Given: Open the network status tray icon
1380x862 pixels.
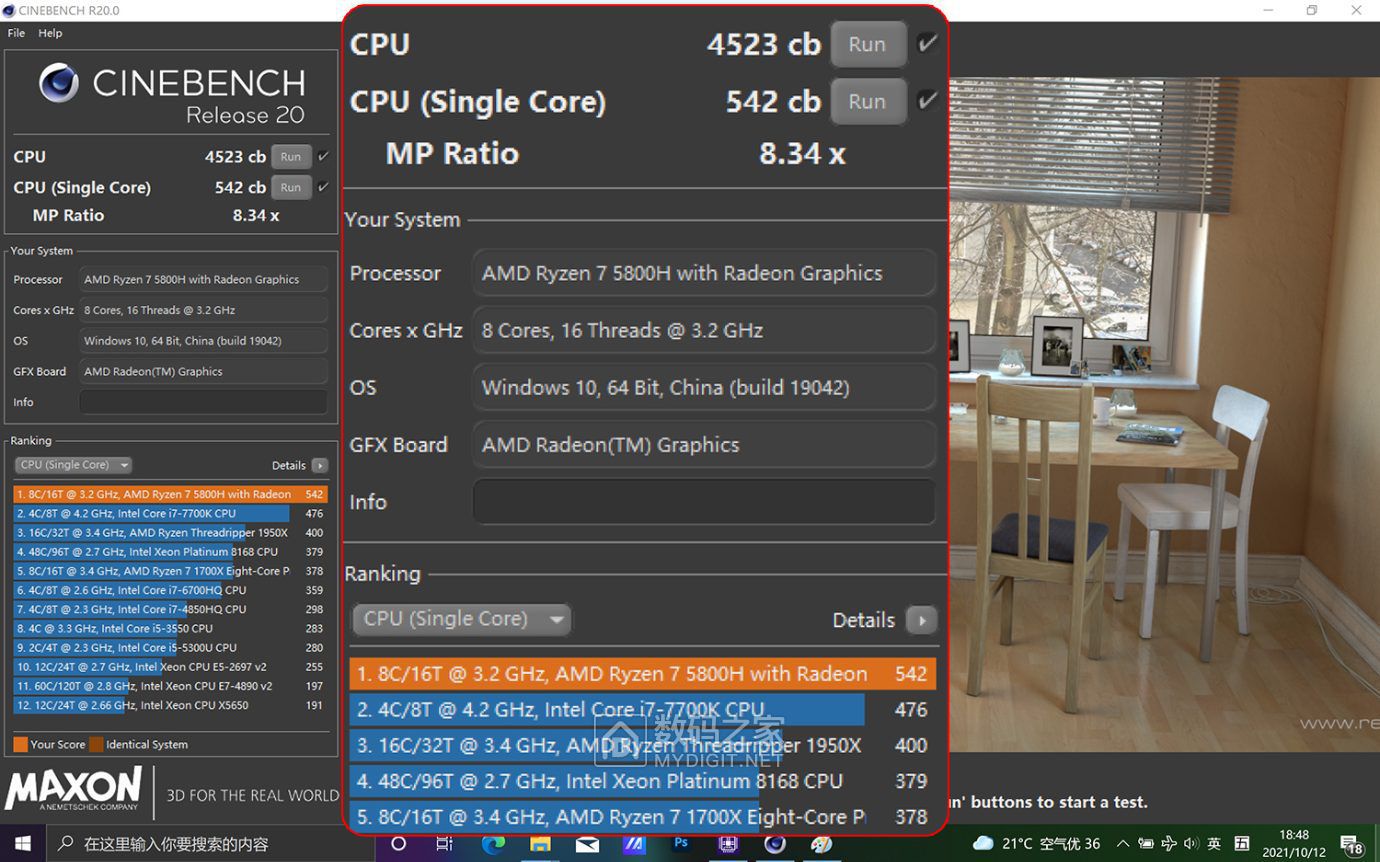Looking at the screenshot, I should point(1169,843).
